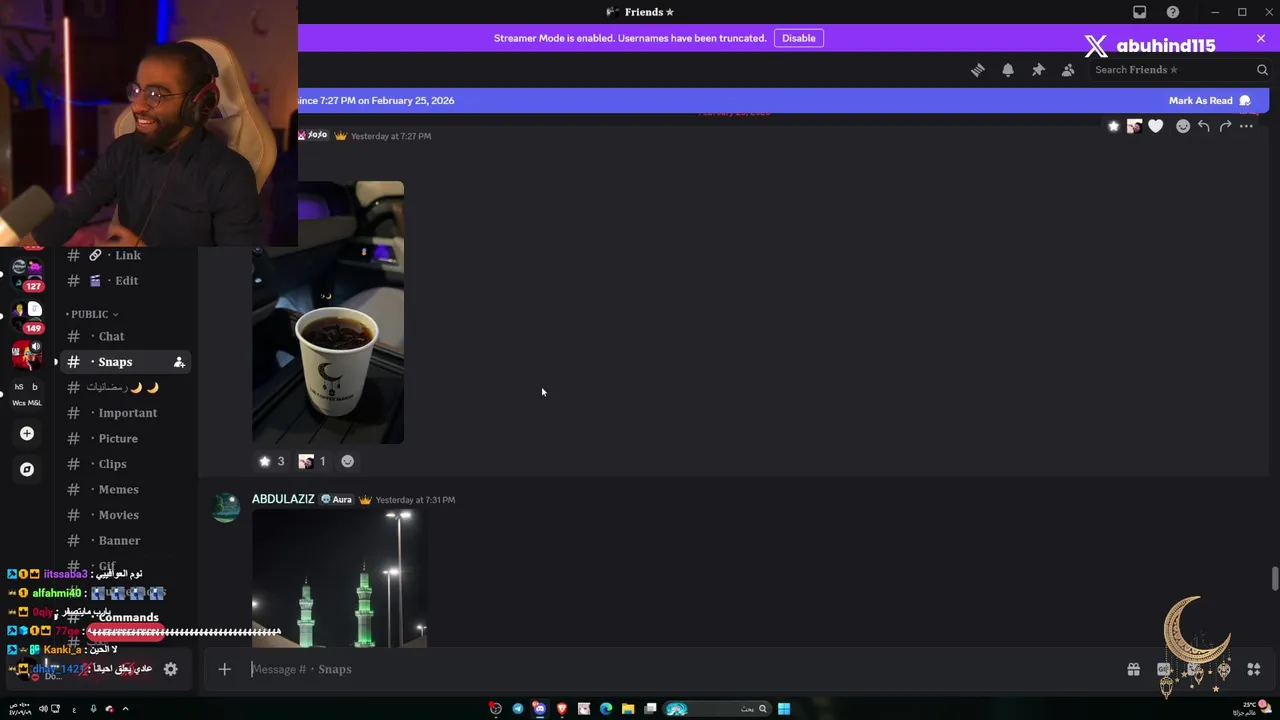Open the GIF picker button
The height and width of the screenshot is (720, 1280).
(1163, 669)
